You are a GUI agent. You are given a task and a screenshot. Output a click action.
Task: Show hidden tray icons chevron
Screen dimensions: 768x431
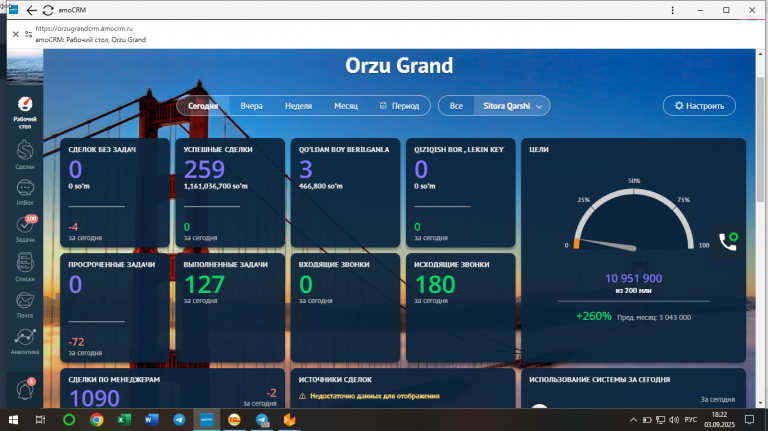click(x=633, y=420)
